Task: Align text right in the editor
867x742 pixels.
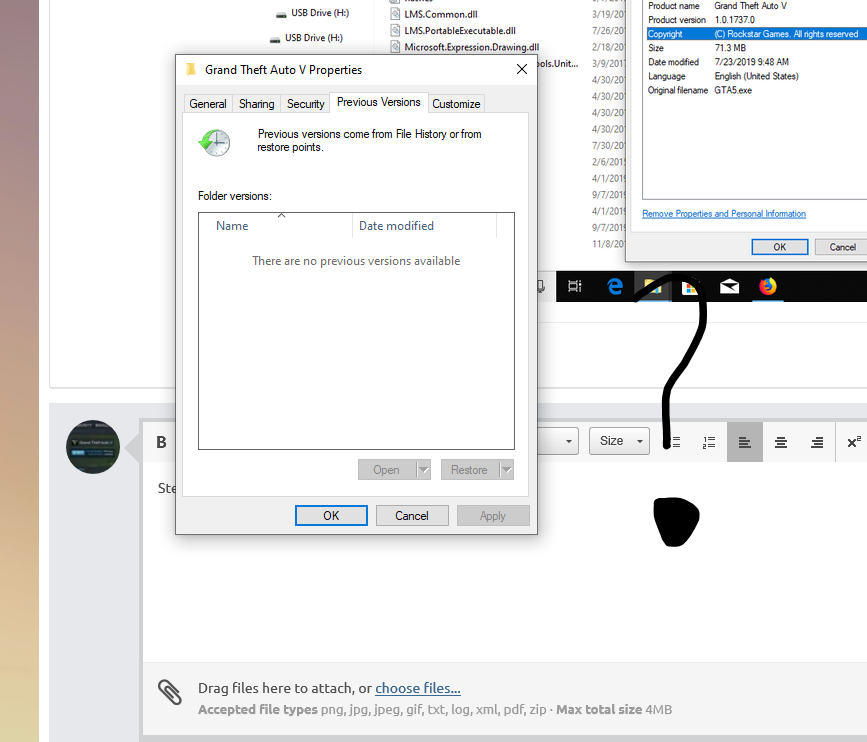Action: [x=817, y=442]
